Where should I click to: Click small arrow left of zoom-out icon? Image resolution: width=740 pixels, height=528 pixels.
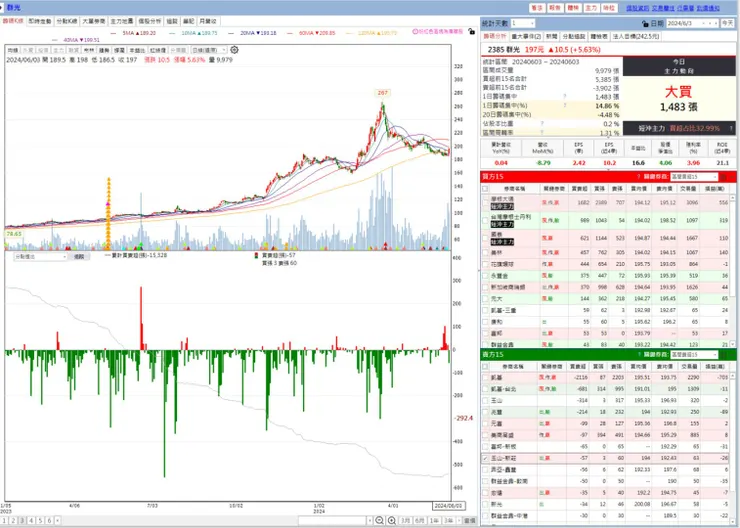[370, 520]
